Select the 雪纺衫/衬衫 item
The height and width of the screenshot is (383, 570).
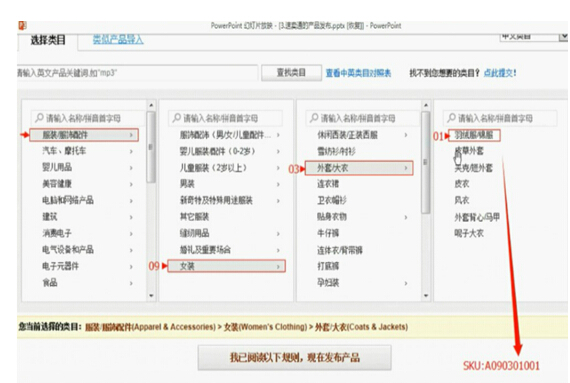(x=336, y=151)
